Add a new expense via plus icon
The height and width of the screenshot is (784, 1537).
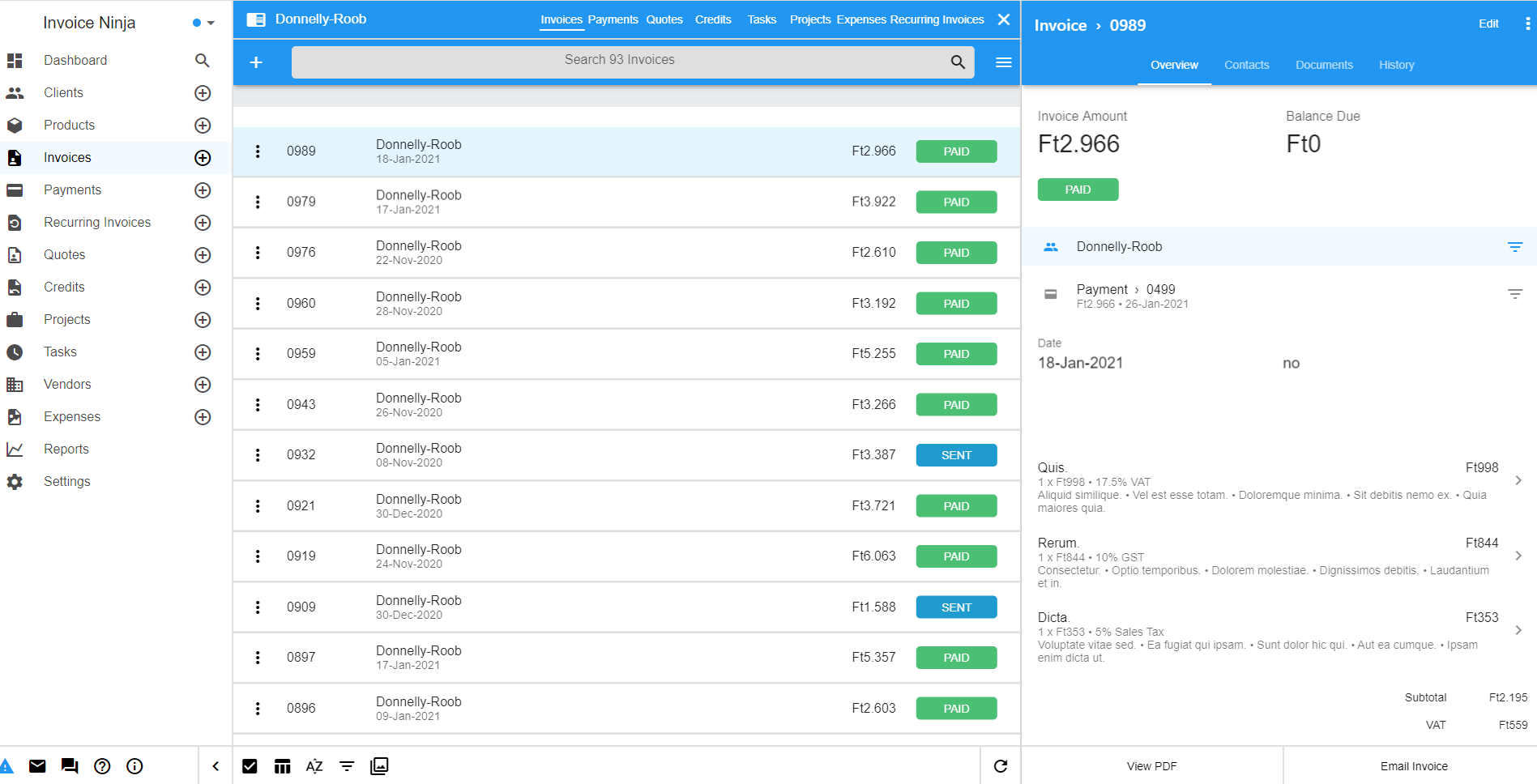point(203,417)
